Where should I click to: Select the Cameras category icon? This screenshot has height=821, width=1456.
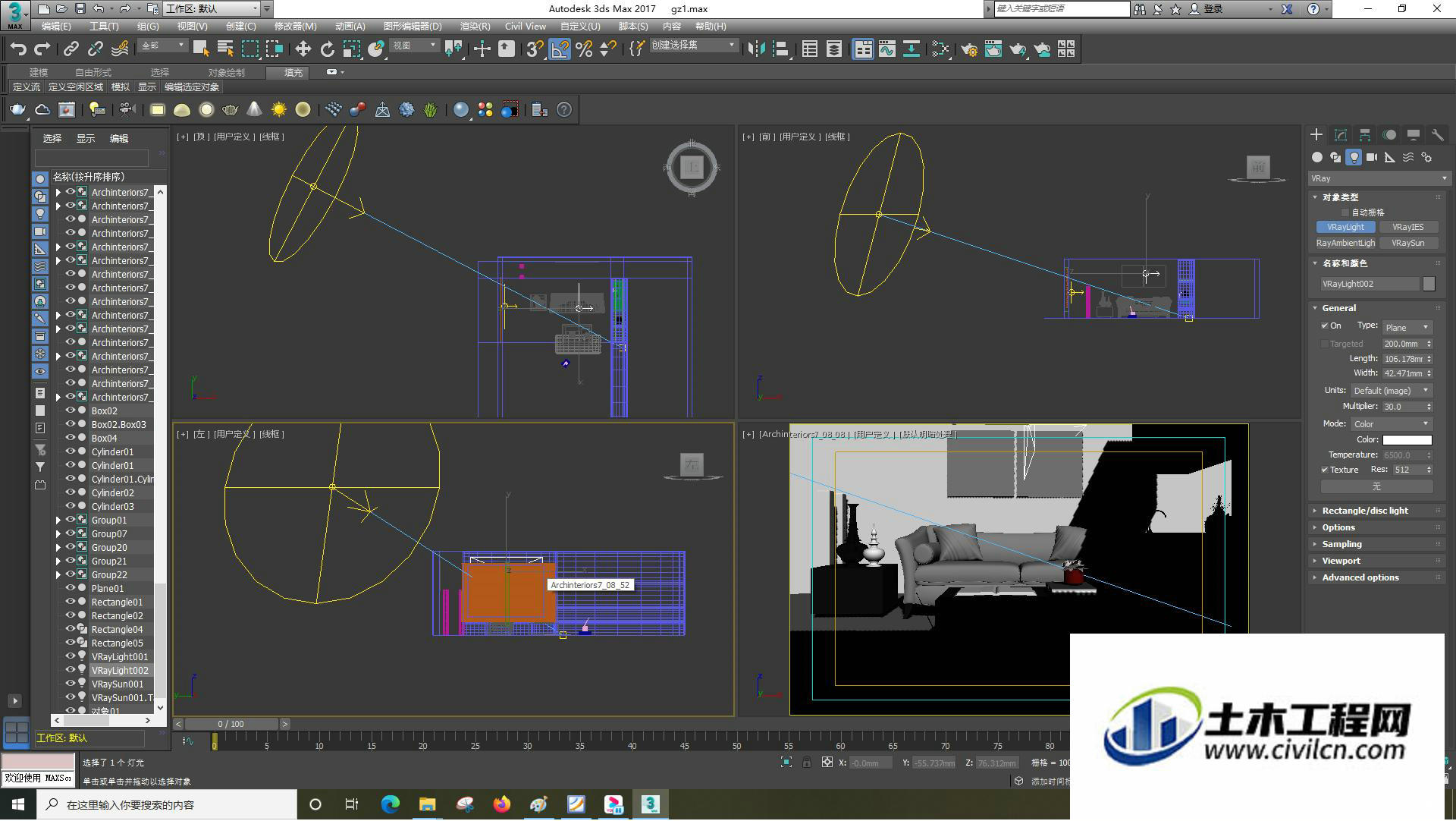1372,157
